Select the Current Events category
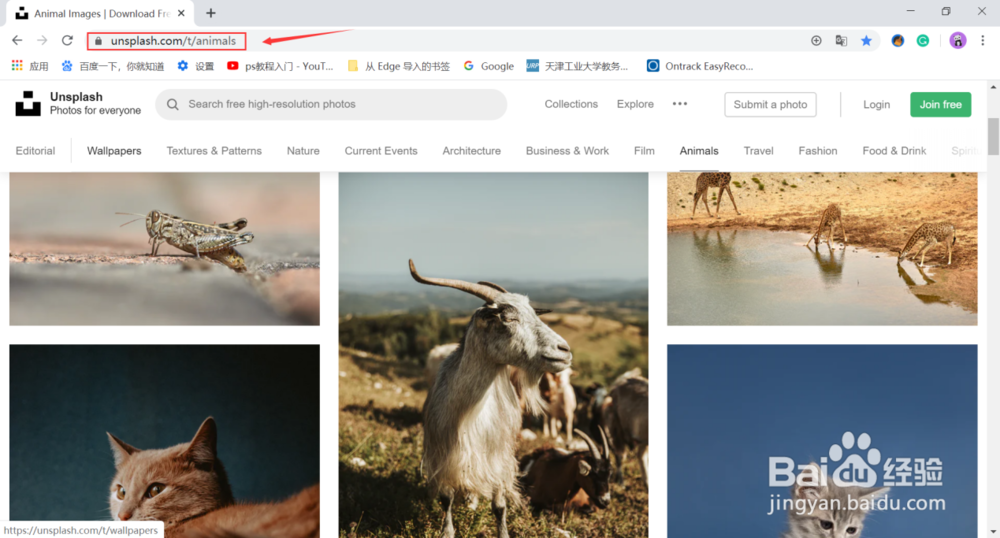1000x538 pixels. [381, 151]
